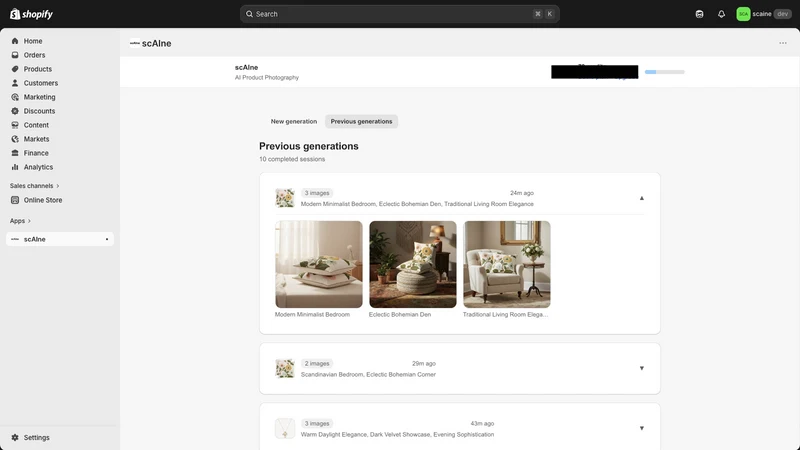Image resolution: width=800 pixels, height=450 pixels.
Task: Click the pillow thumbnail of 29m ago session
Action: coord(285,368)
